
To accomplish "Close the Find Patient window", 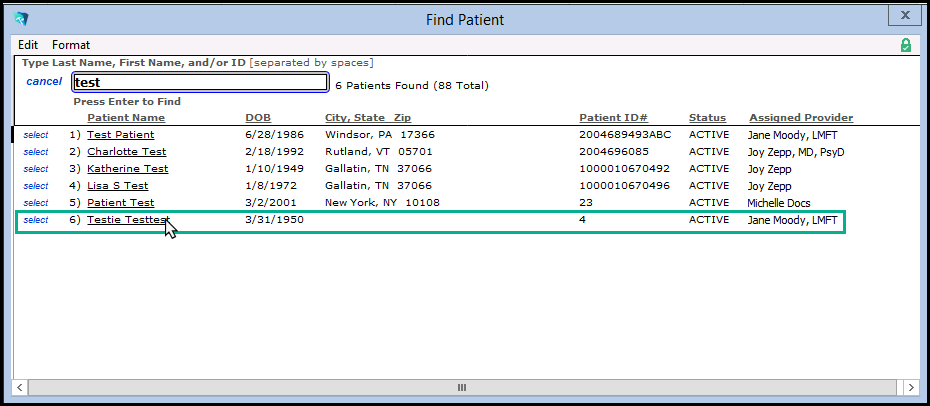I will pyautogui.click(x=905, y=16).
